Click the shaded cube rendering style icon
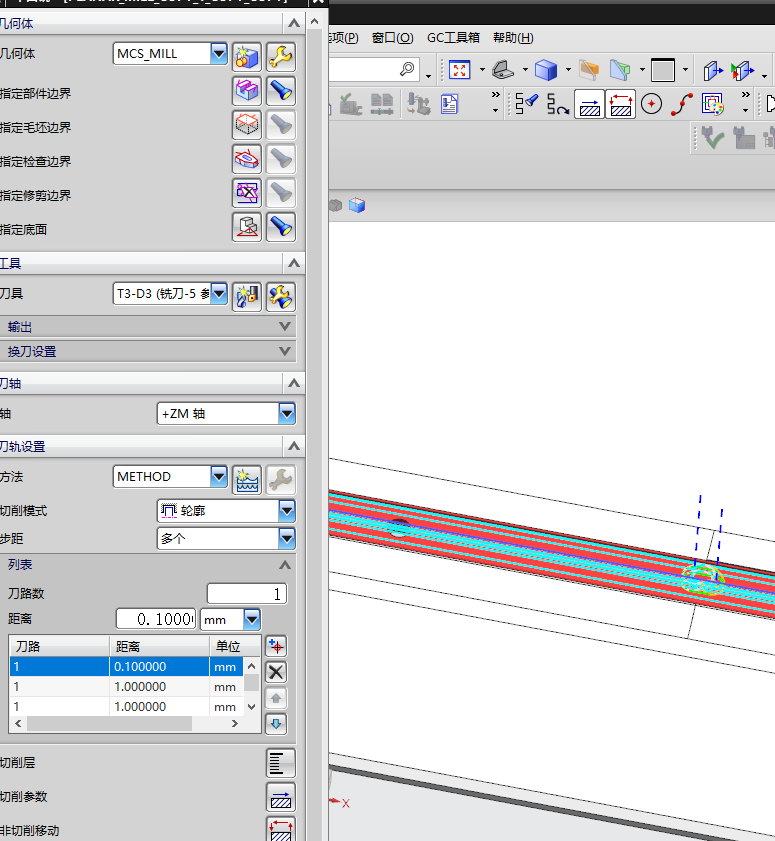The width and height of the screenshot is (775, 841). click(545, 70)
